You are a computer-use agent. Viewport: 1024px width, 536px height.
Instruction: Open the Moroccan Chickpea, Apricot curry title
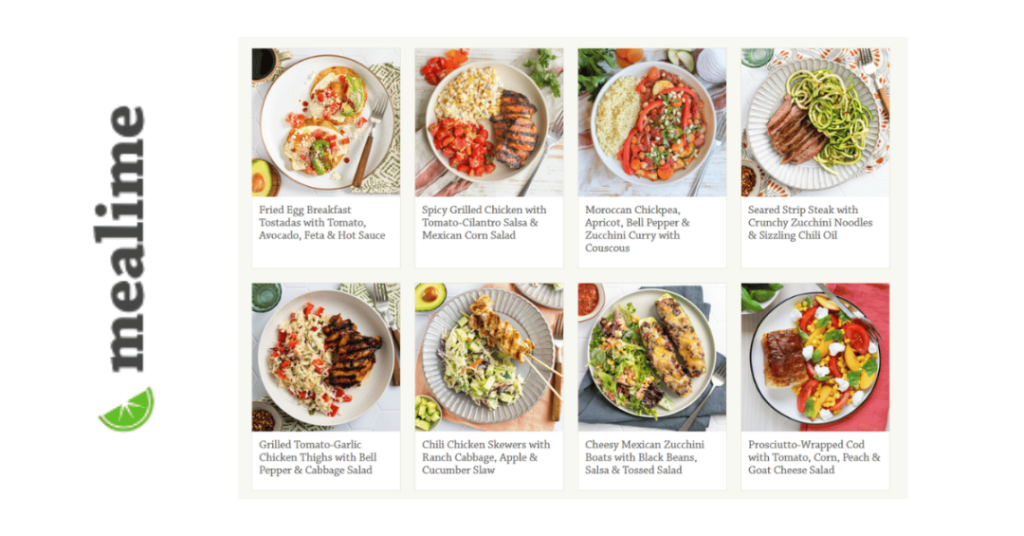637,229
